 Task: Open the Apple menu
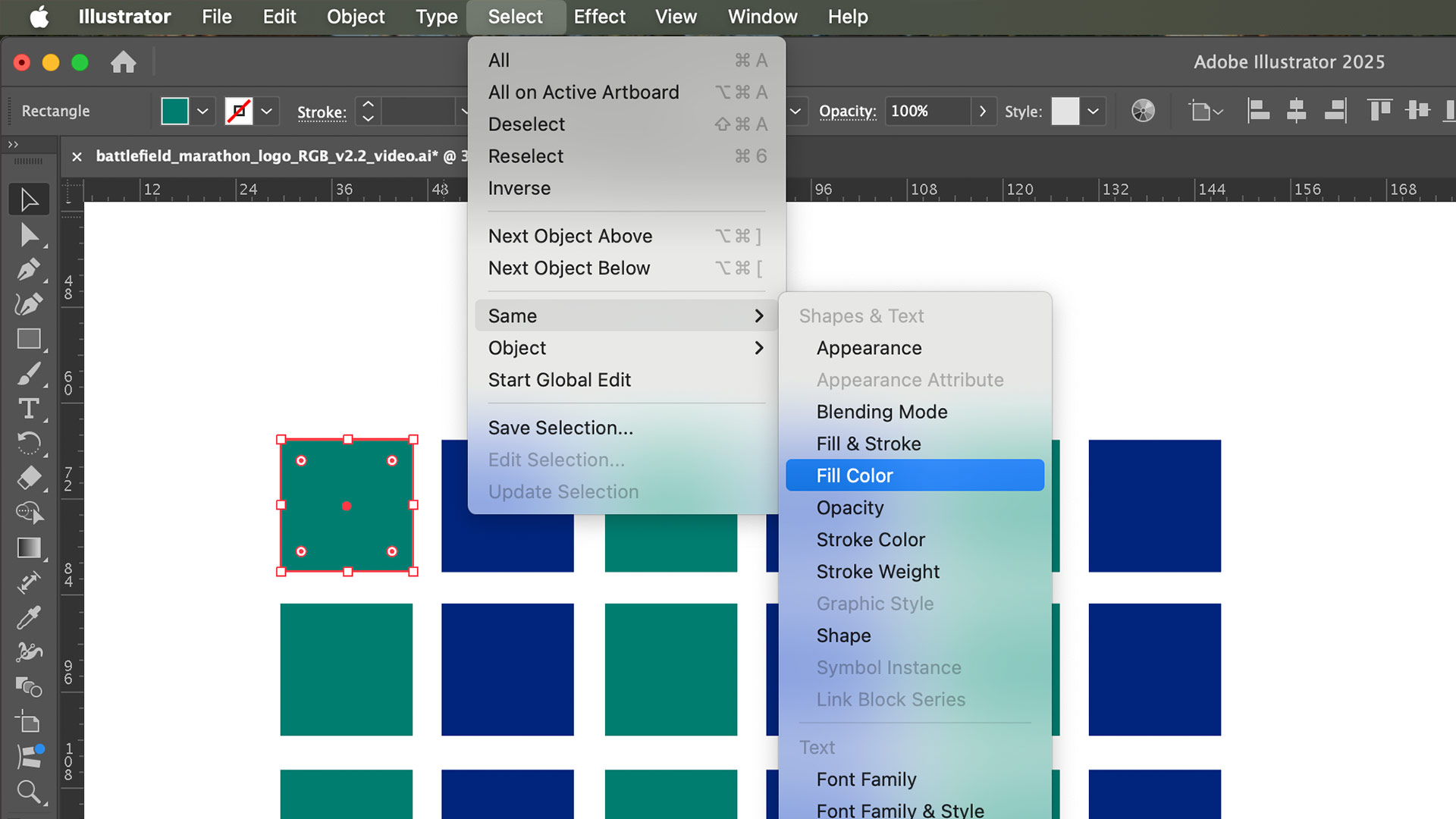pyautogui.click(x=39, y=17)
